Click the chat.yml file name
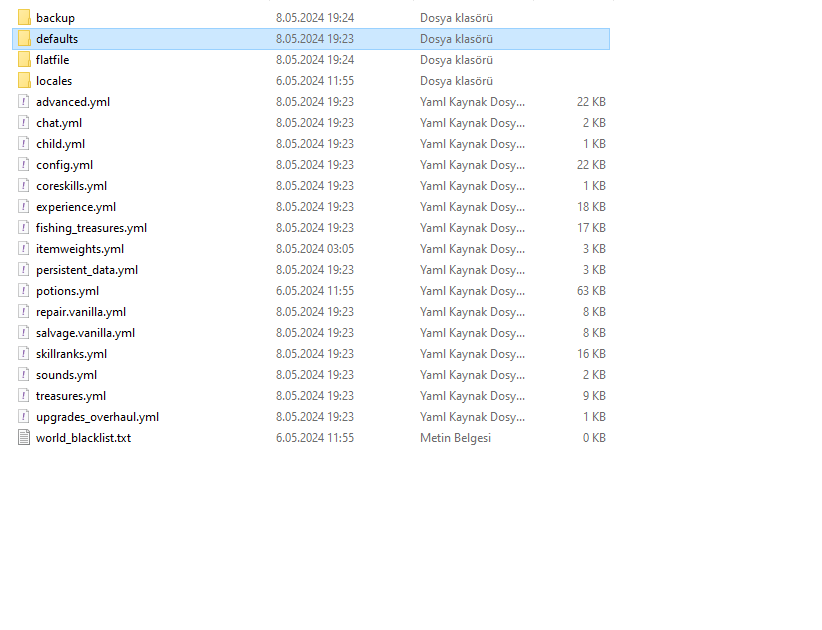The image size is (822, 630). (x=59, y=123)
